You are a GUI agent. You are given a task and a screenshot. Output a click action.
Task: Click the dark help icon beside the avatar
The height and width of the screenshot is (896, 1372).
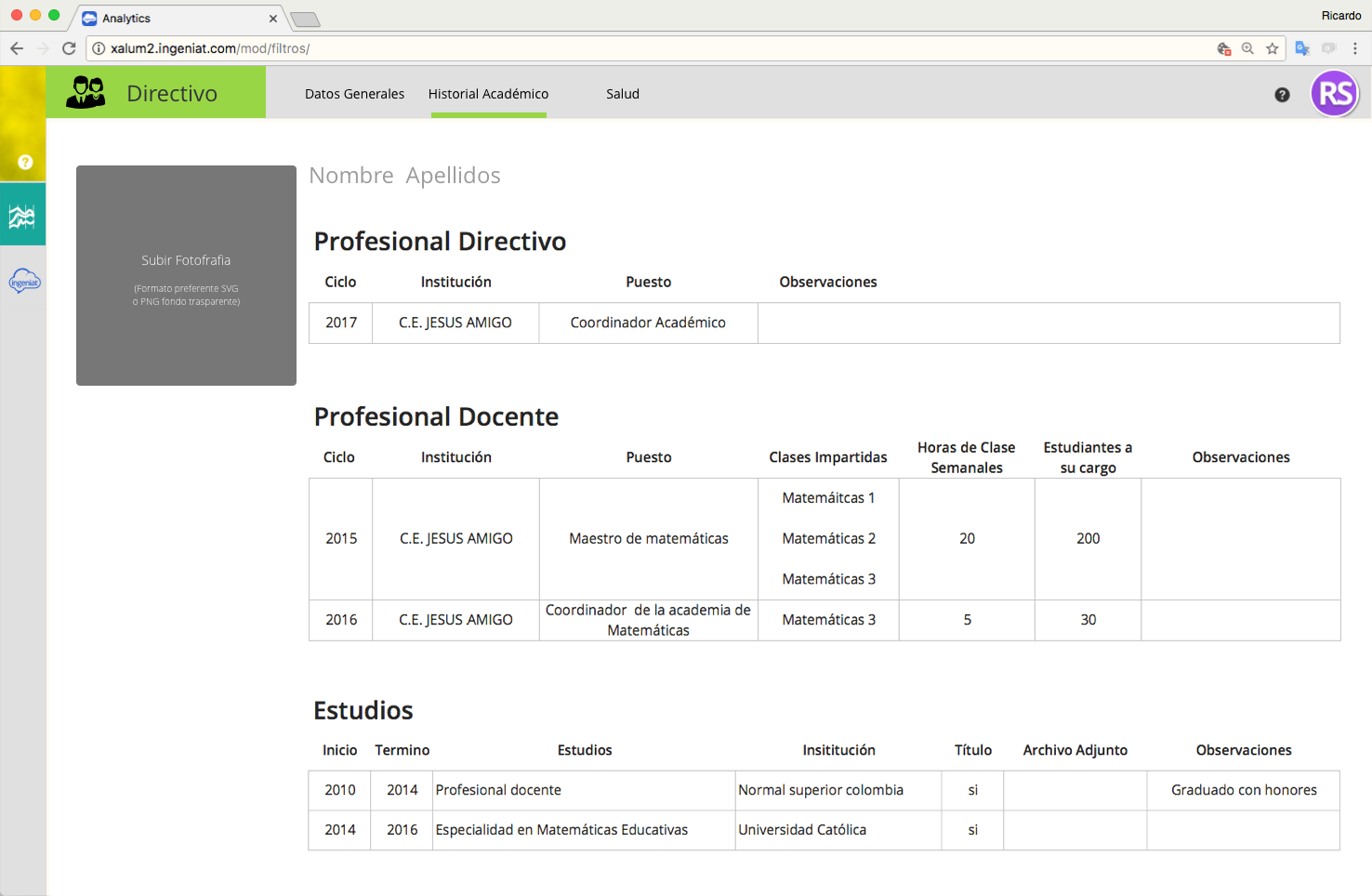pyautogui.click(x=1282, y=95)
